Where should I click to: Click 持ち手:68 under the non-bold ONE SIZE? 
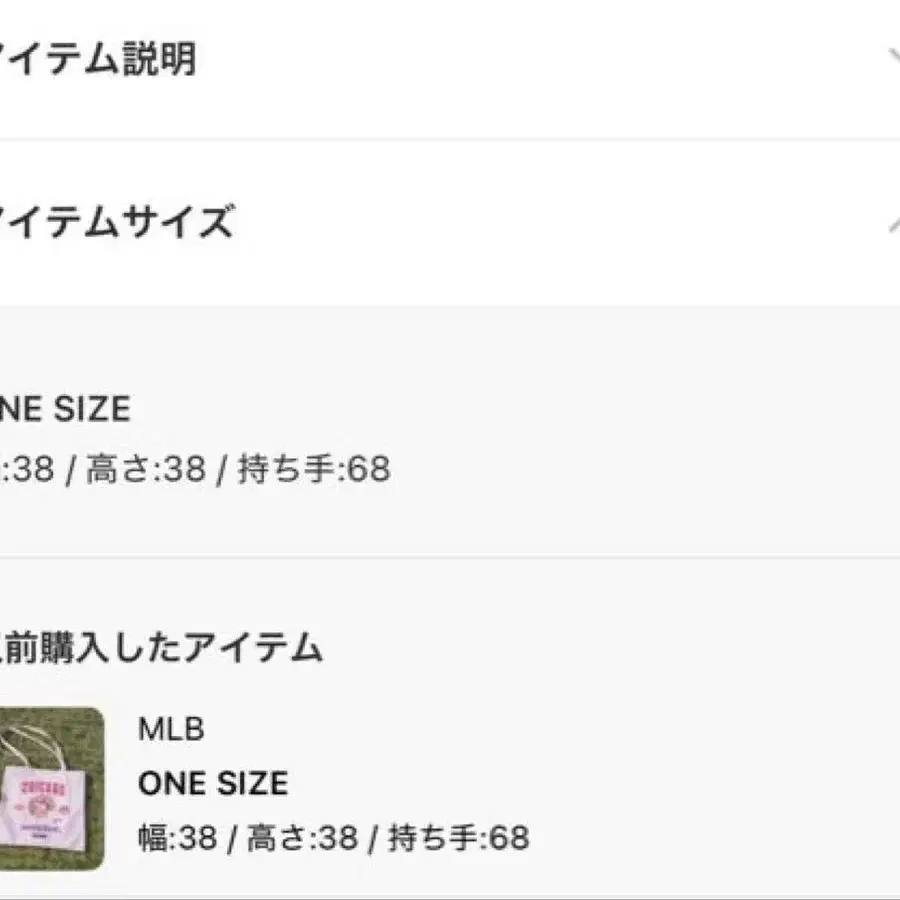pos(314,468)
